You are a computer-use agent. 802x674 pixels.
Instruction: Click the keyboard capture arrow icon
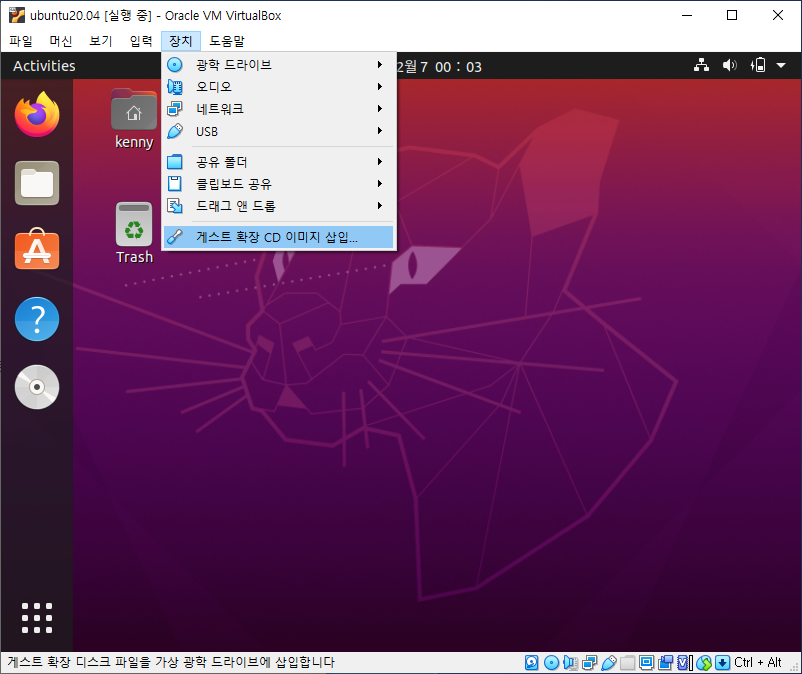tap(722, 663)
